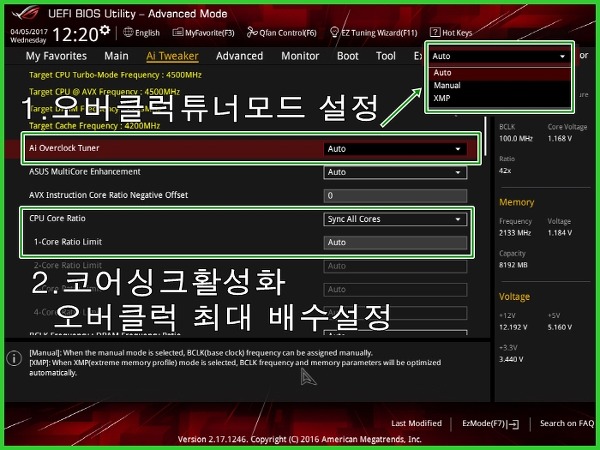Select AVX Instruction Core Ratio Negative Offset label
The height and width of the screenshot is (450, 600).
coord(109,195)
